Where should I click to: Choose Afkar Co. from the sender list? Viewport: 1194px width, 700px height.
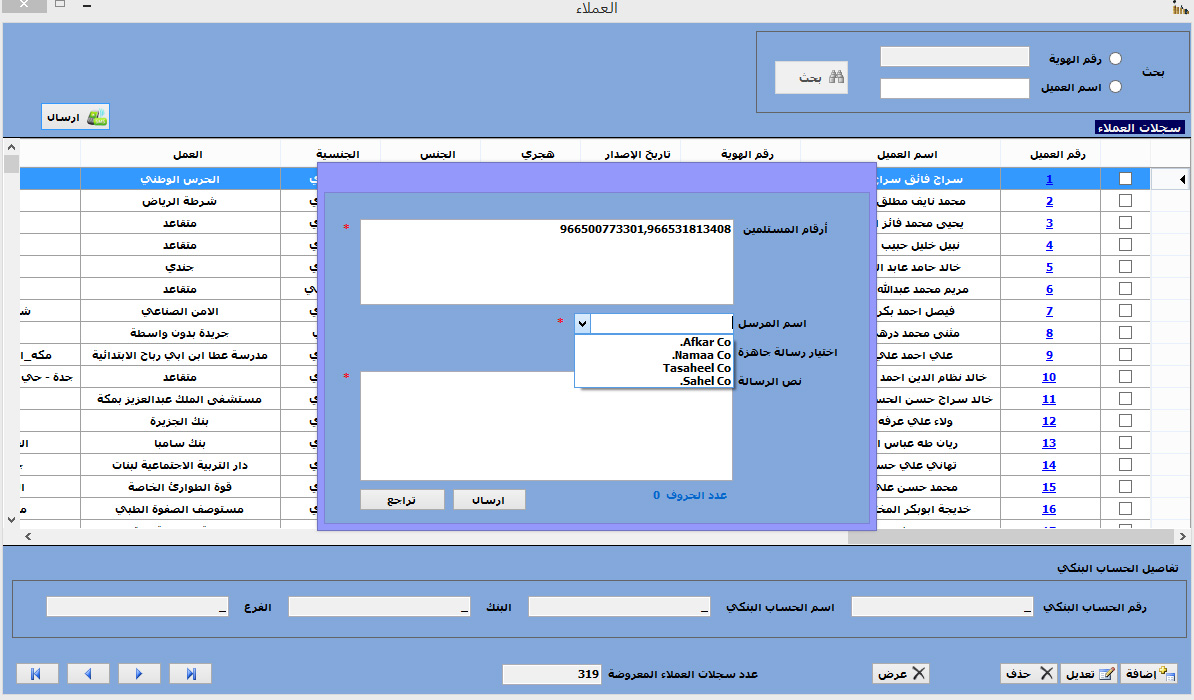[x=704, y=342]
